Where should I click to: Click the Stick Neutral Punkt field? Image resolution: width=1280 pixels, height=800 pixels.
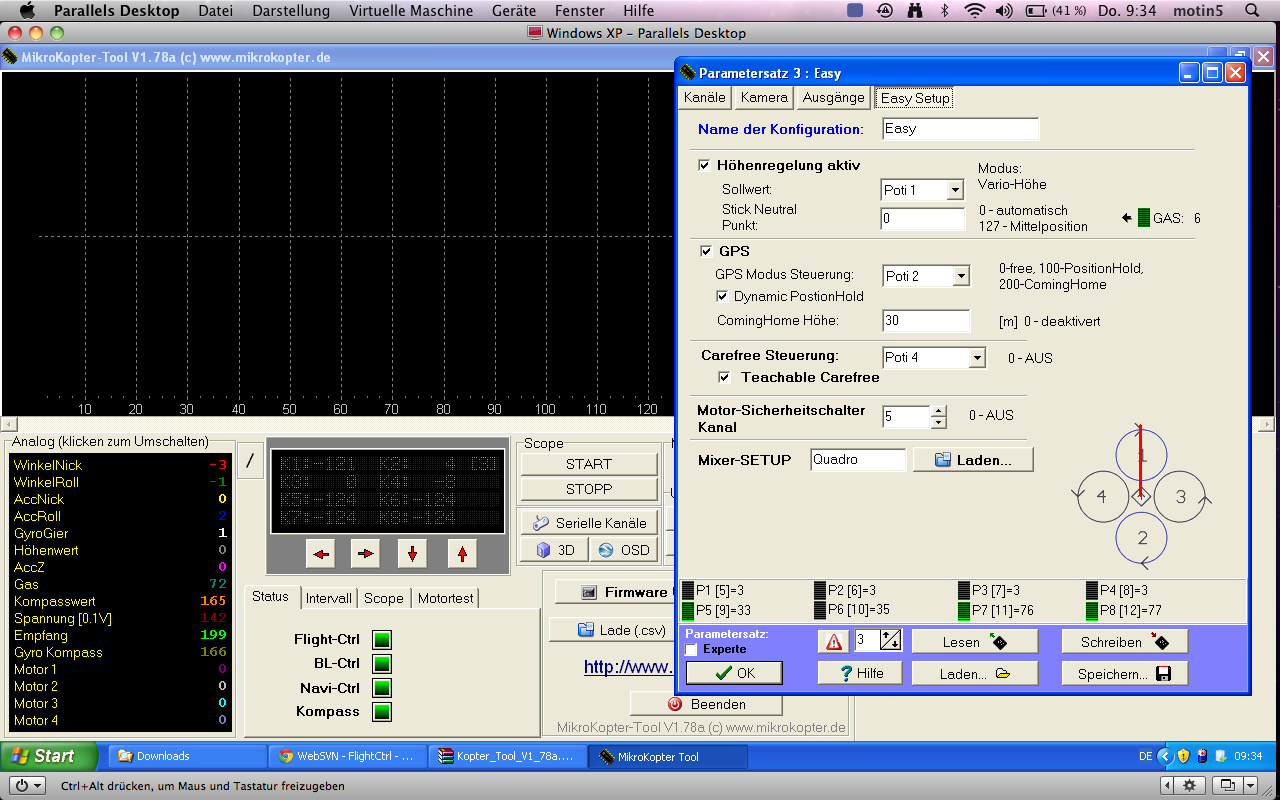(922, 218)
